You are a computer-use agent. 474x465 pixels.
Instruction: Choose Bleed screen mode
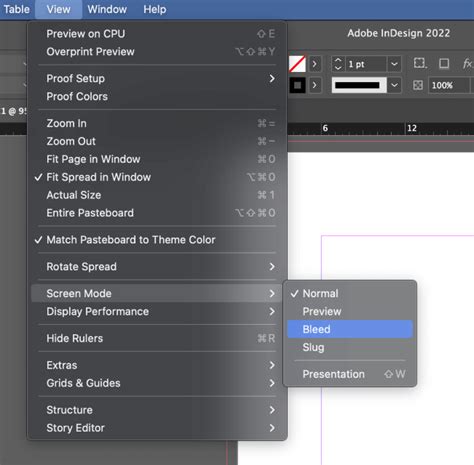[x=350, y=329]
